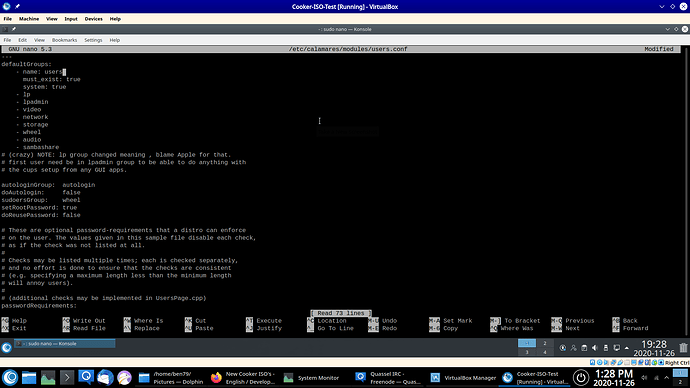Switch to host virtual desktop 2

tap(680, 382)
